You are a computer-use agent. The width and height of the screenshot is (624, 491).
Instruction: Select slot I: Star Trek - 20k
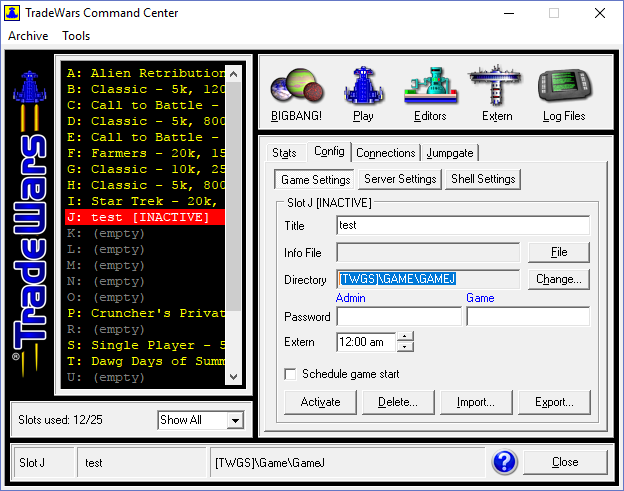click(145, 201)
